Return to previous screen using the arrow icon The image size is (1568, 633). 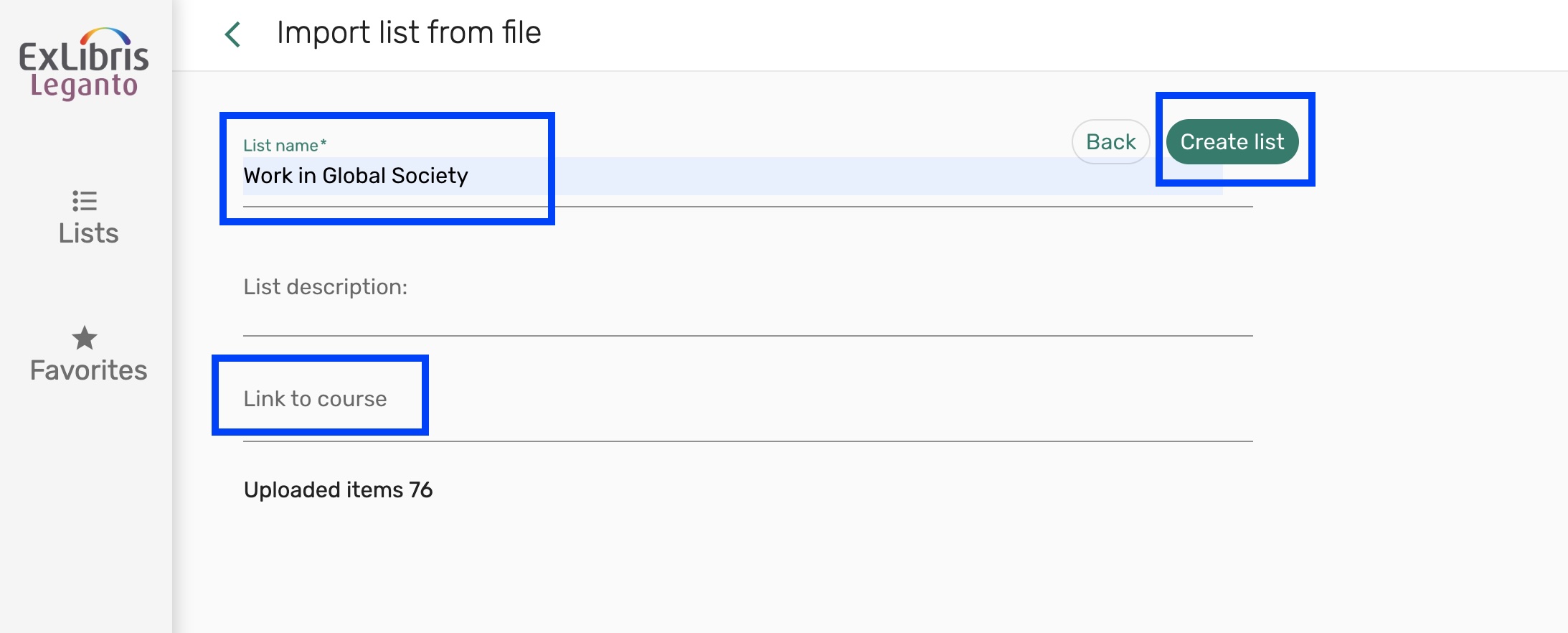click(x=231, y=32)
